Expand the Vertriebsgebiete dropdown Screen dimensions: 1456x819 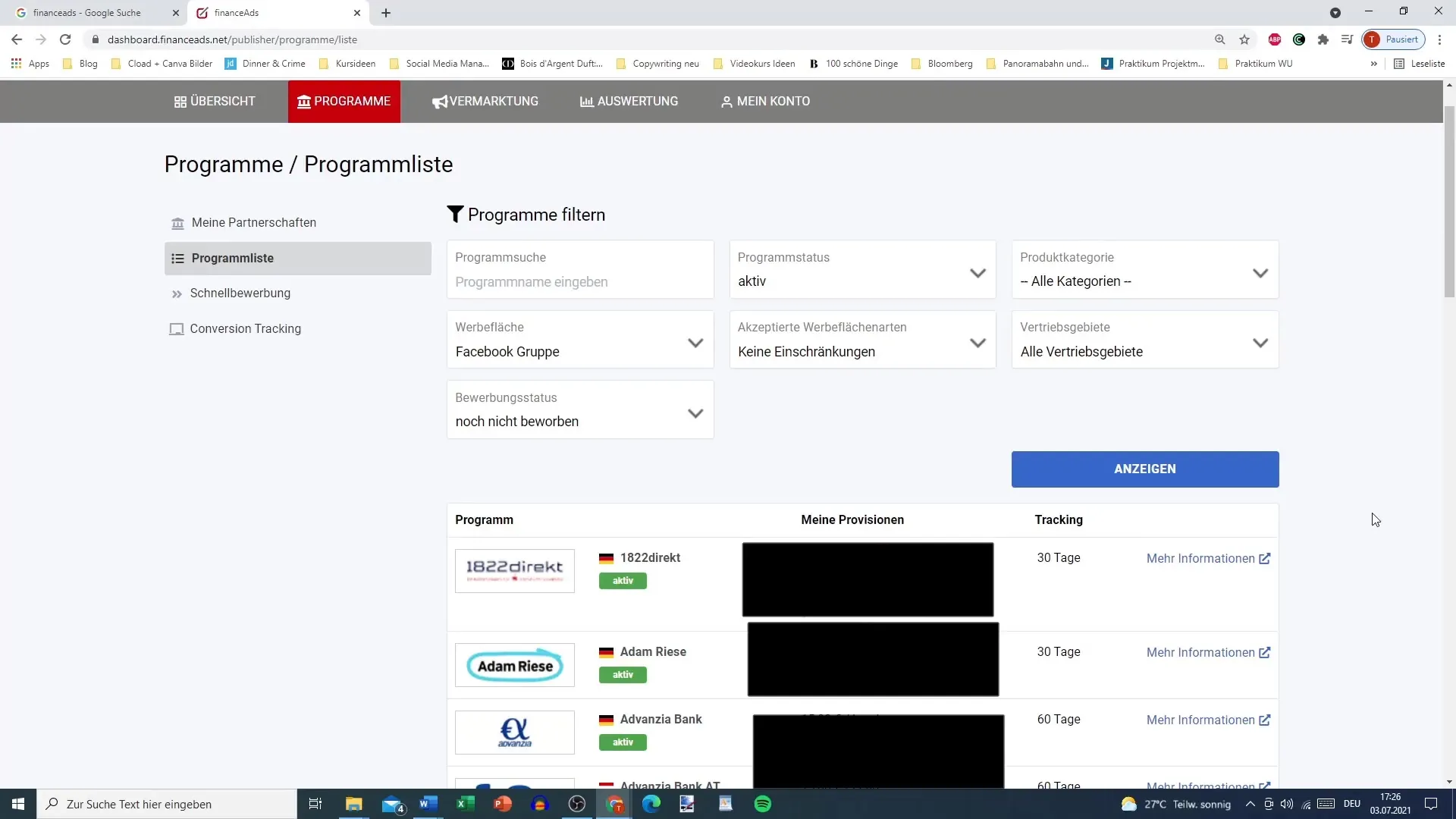[x=1145, y=340]
